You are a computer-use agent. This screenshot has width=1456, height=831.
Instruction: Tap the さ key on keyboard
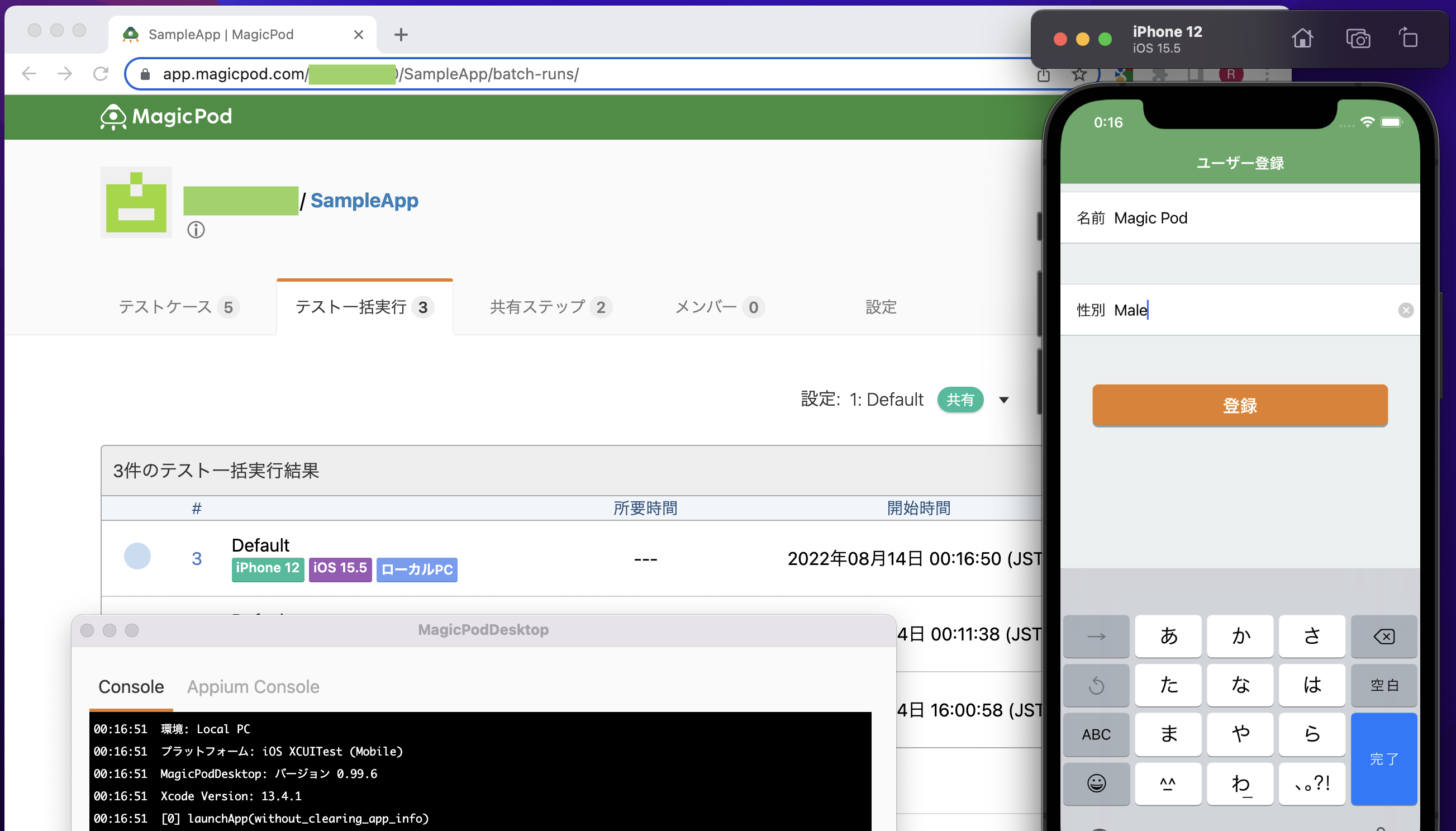tap(1312, 636)
